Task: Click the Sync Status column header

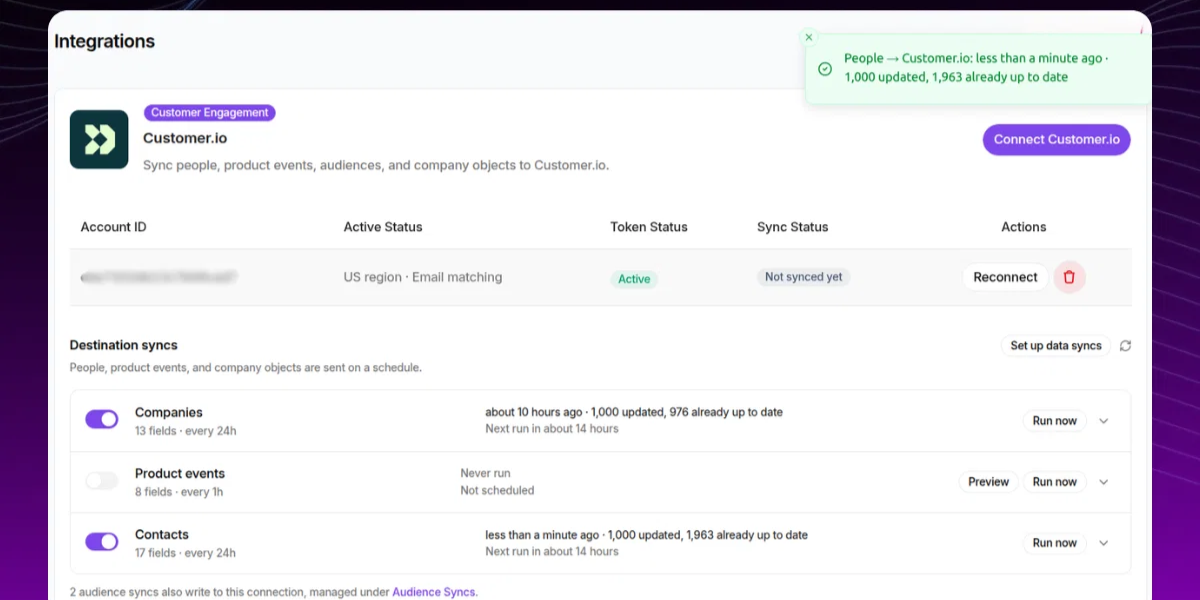Action: click(793, 227)
